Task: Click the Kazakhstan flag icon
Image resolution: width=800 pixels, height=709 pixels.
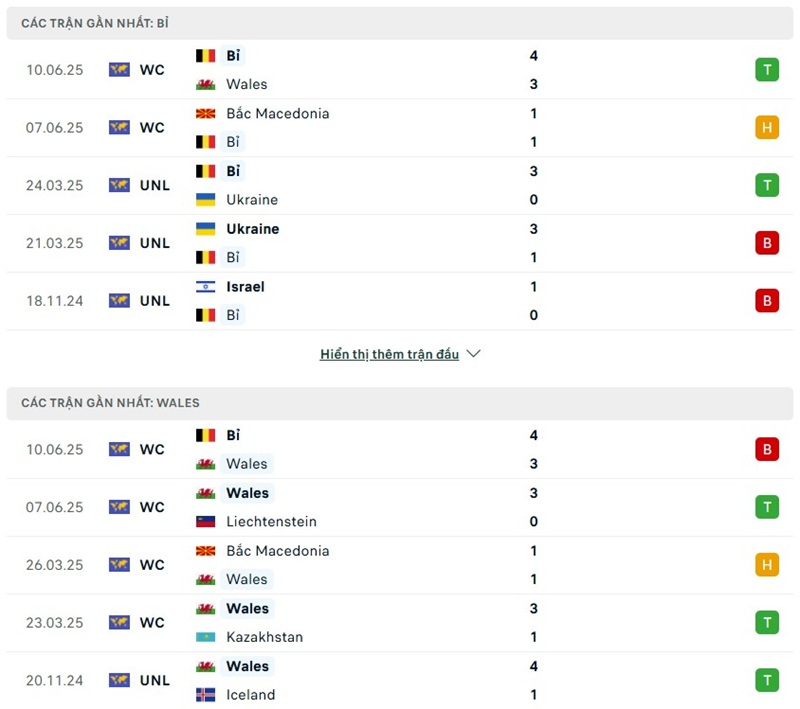Action: coord(206,637)
